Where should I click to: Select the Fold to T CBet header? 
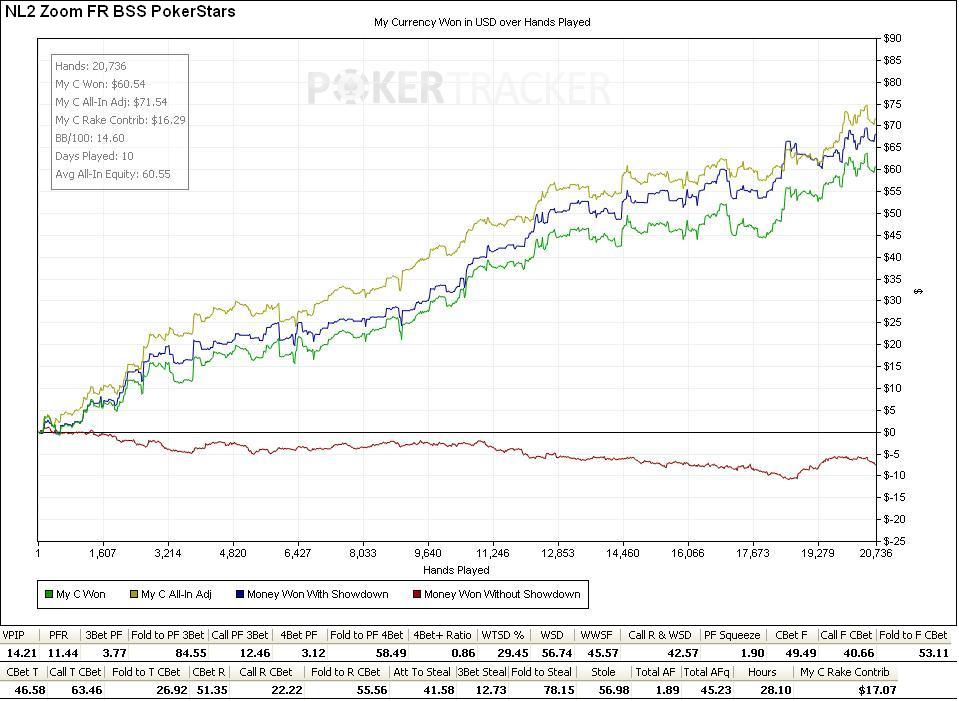pos(146,672)
